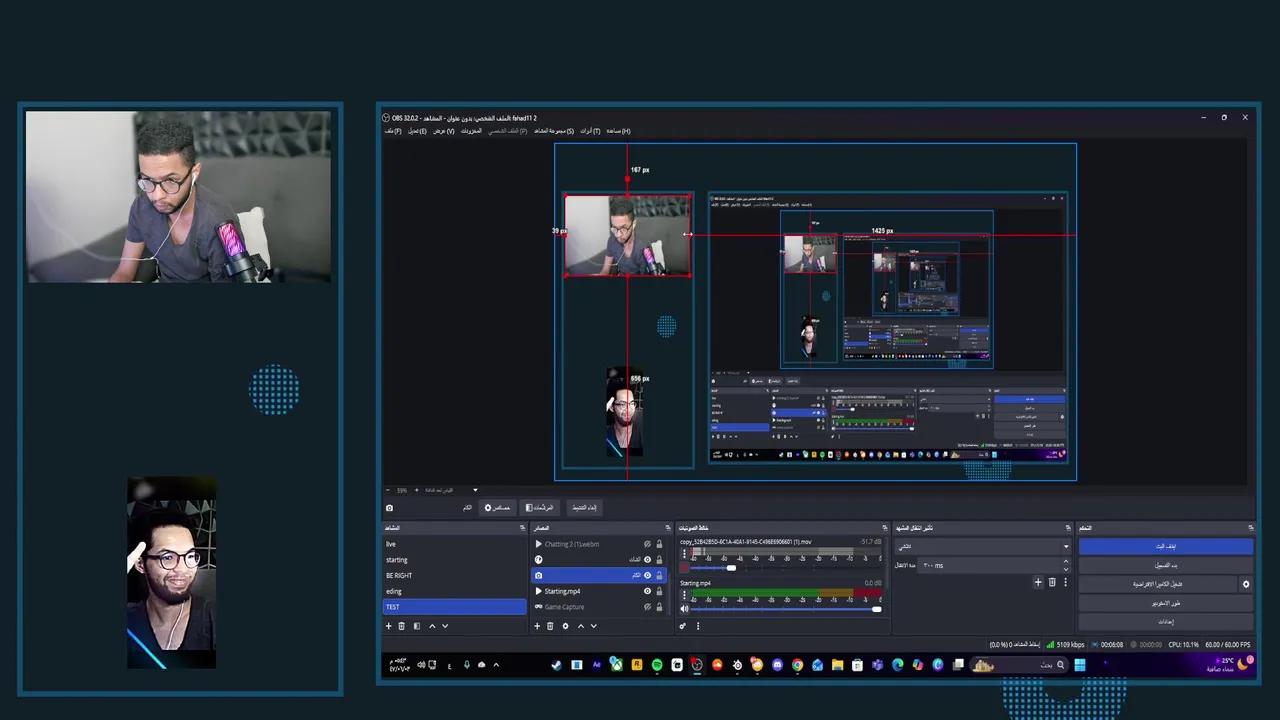Open source Properties button with gear
The width and height of the screenshot is (1280, 720).
(497, 508)
